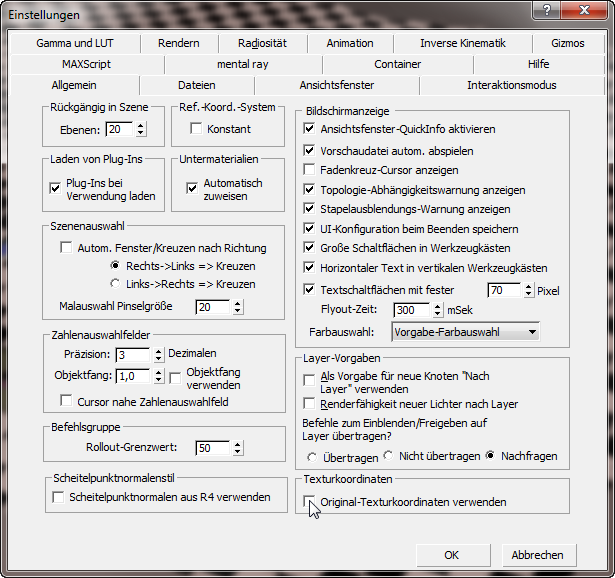
Task: Click the Abbrechen button
Action: [x=539, y=555]
